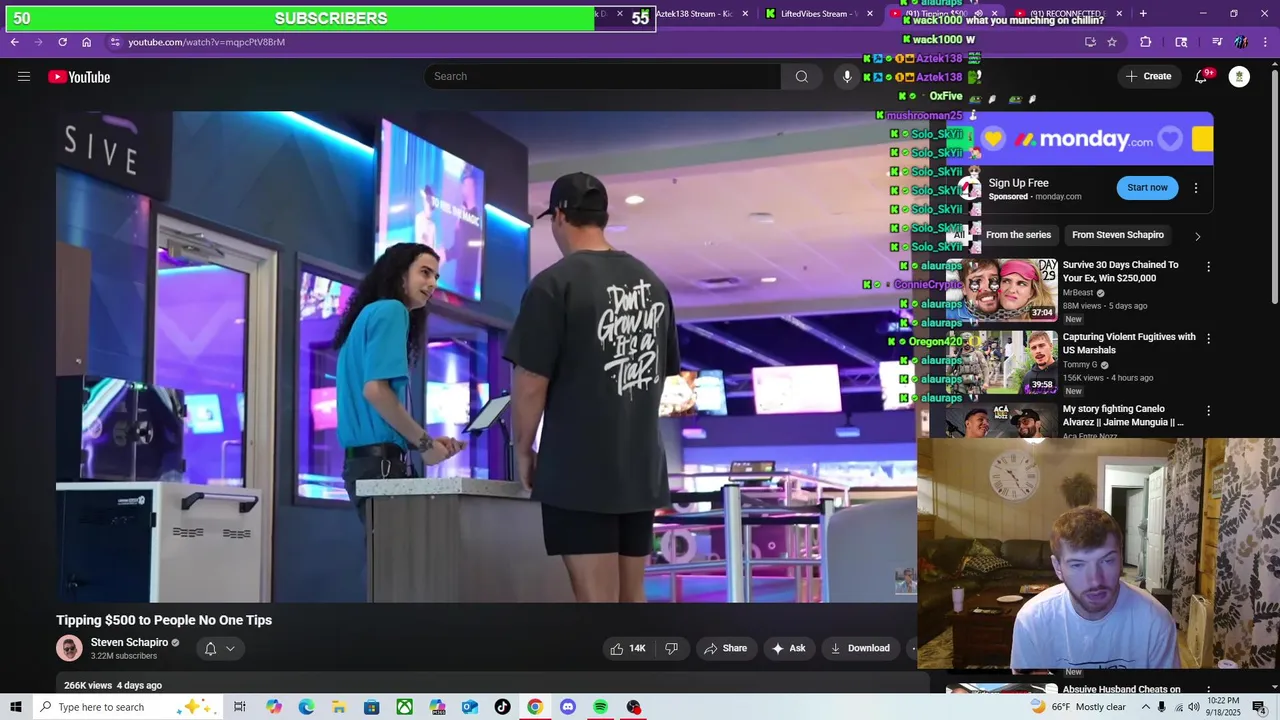Ask about the video with Ask button

pos(788,648)
